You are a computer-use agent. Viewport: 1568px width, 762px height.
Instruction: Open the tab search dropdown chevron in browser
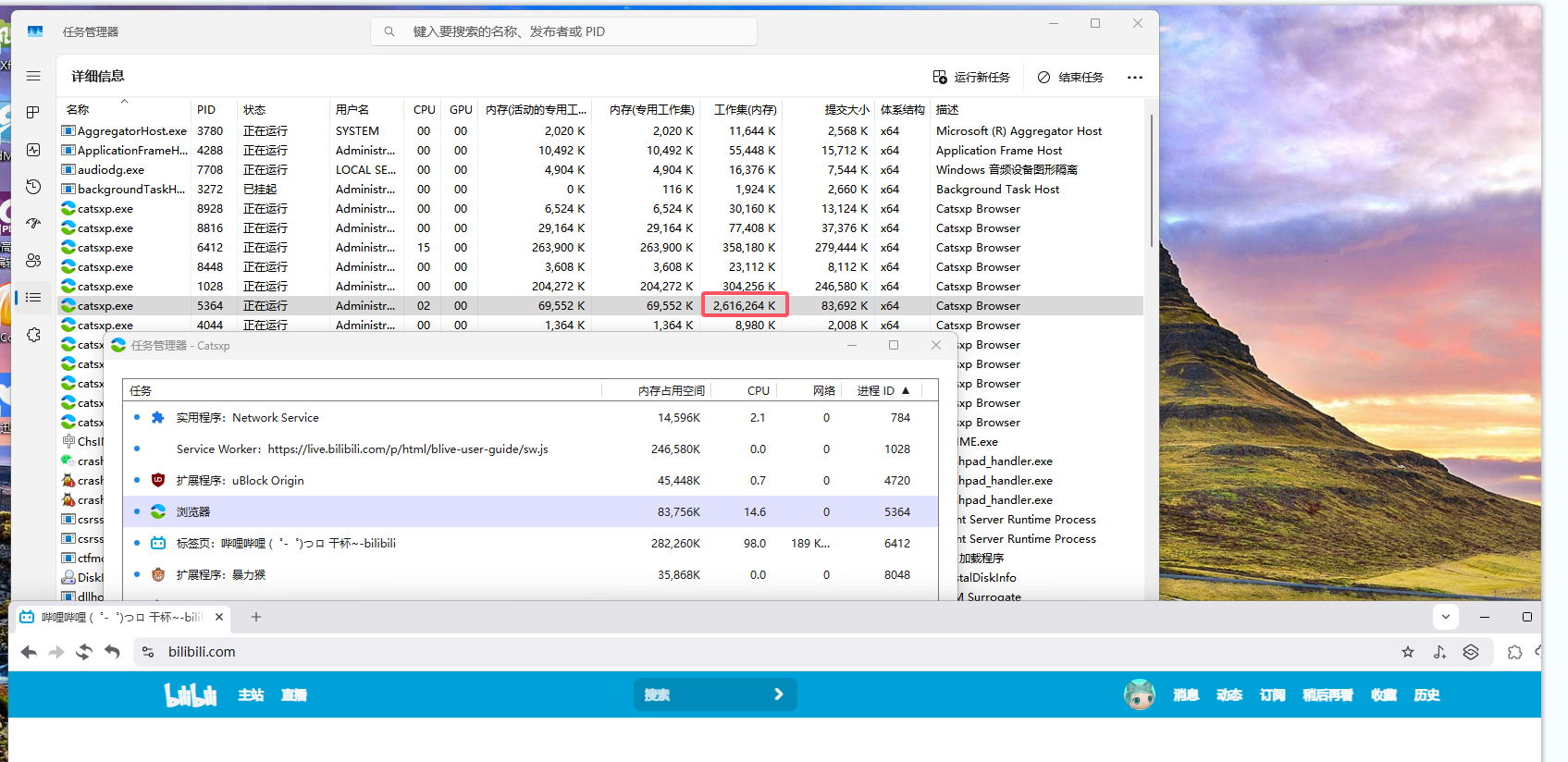[x=1446, y=617]
